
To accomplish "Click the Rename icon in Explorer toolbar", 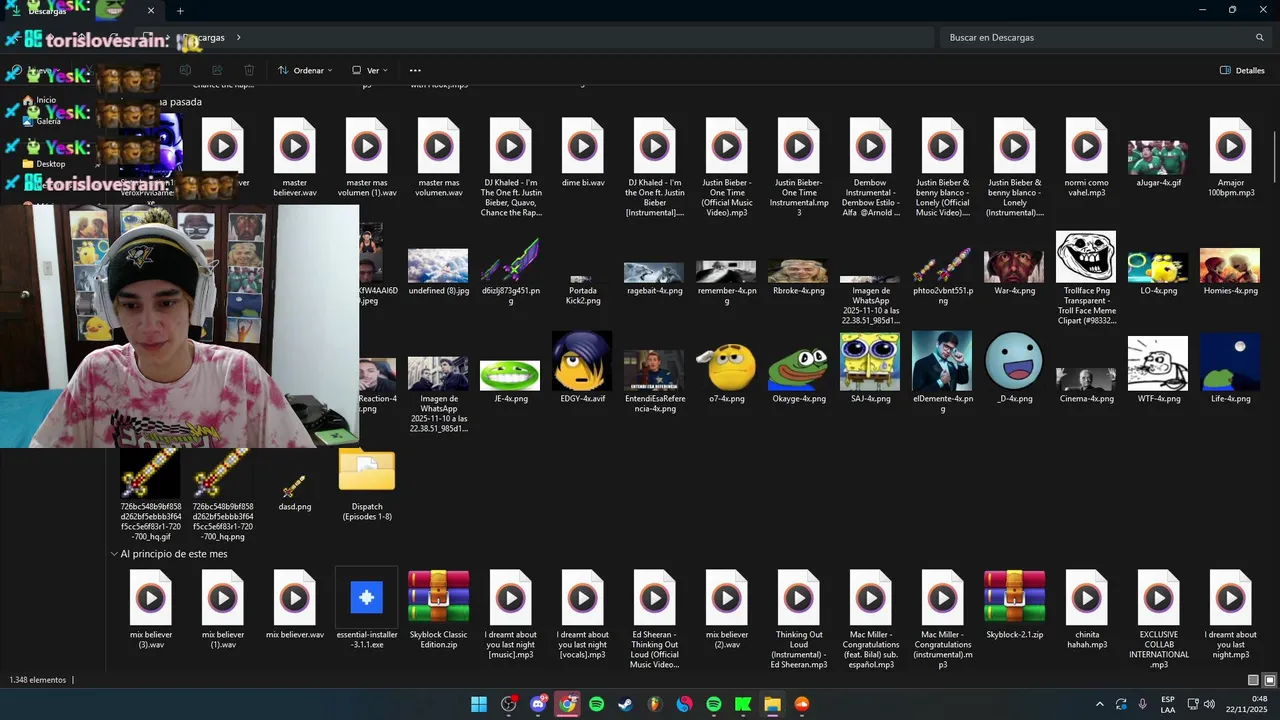I will point(185,70).
